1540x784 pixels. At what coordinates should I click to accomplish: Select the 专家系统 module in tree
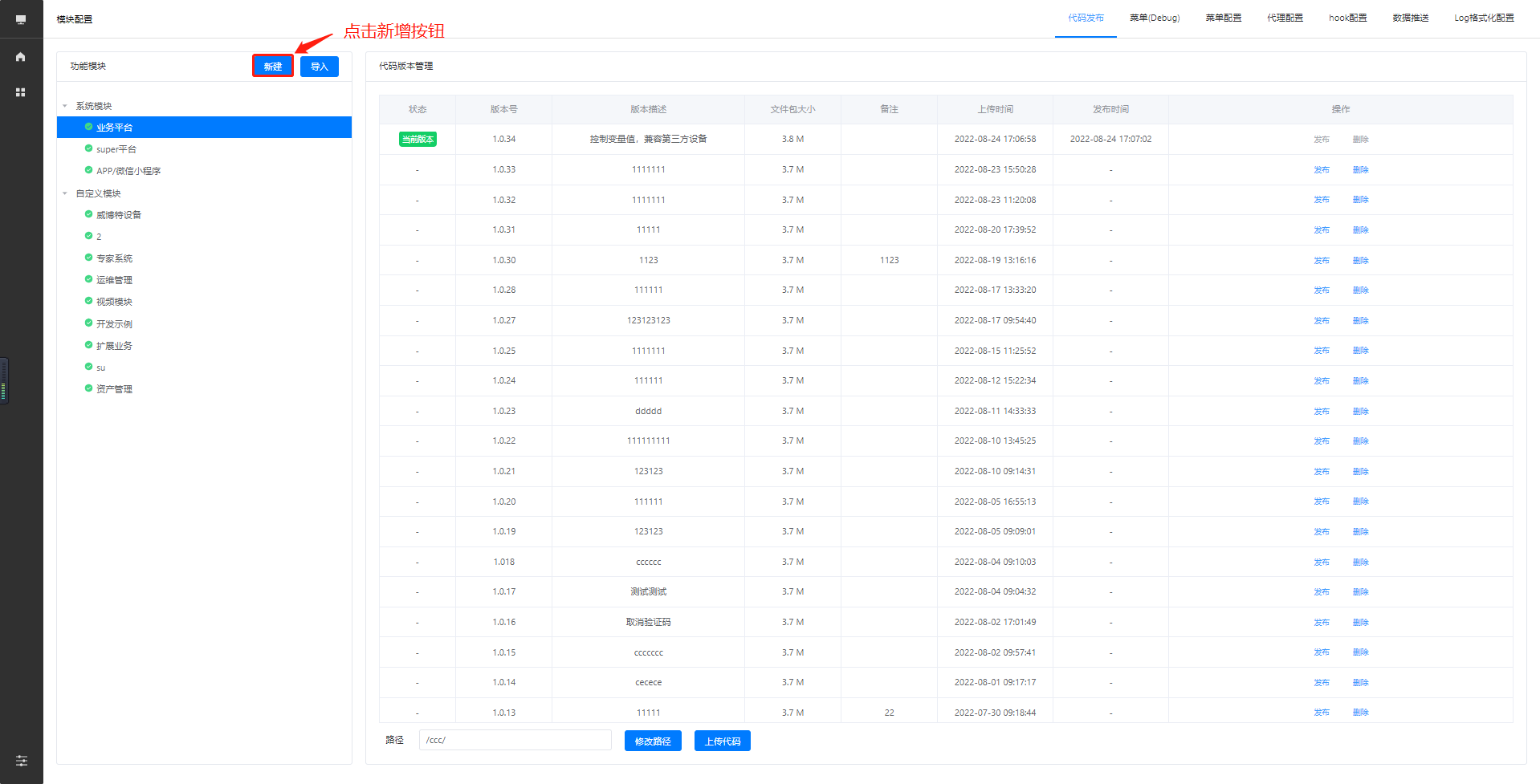click(114, 258)
